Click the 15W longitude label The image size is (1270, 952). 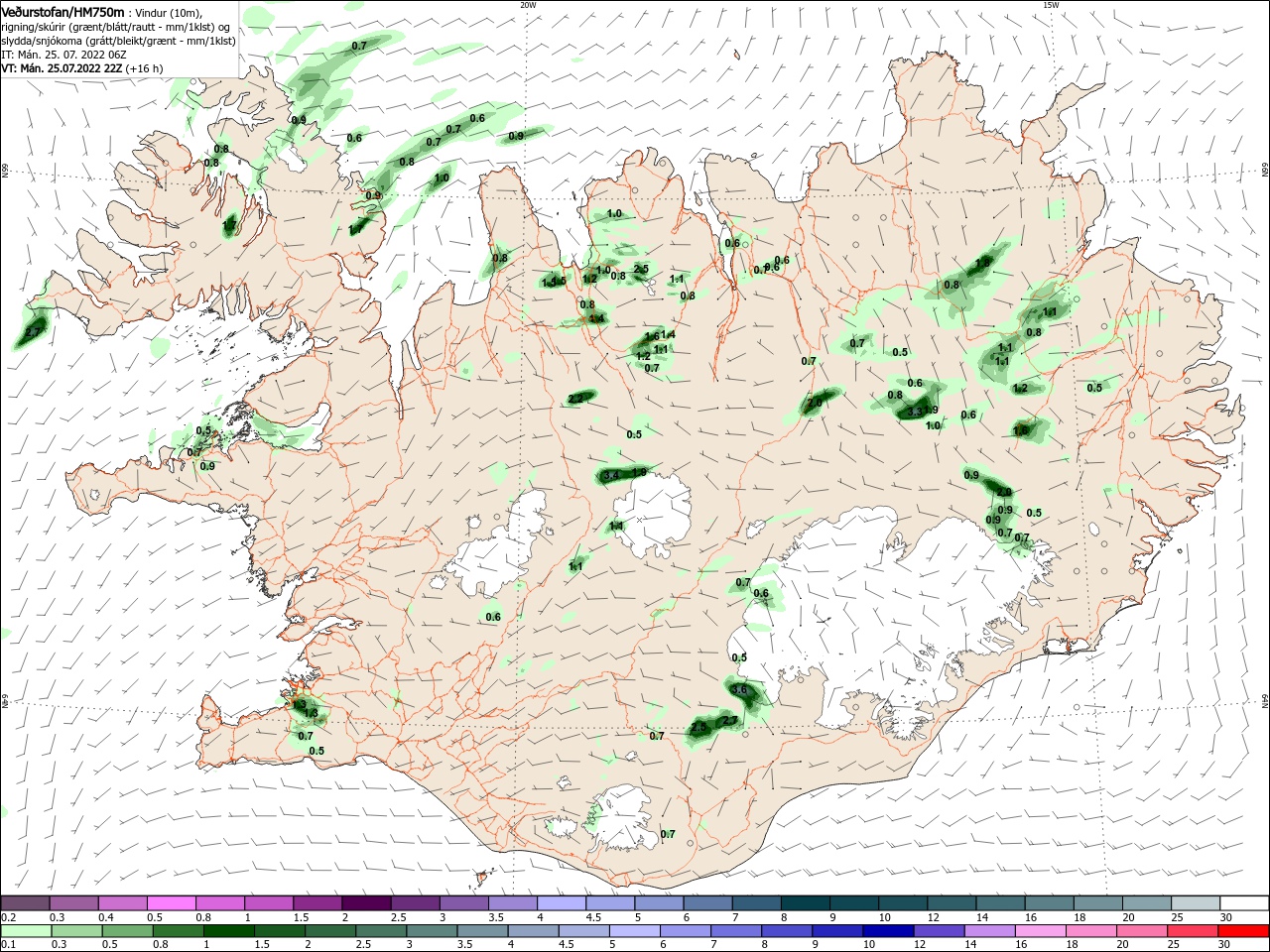[x=1050, y=5]
